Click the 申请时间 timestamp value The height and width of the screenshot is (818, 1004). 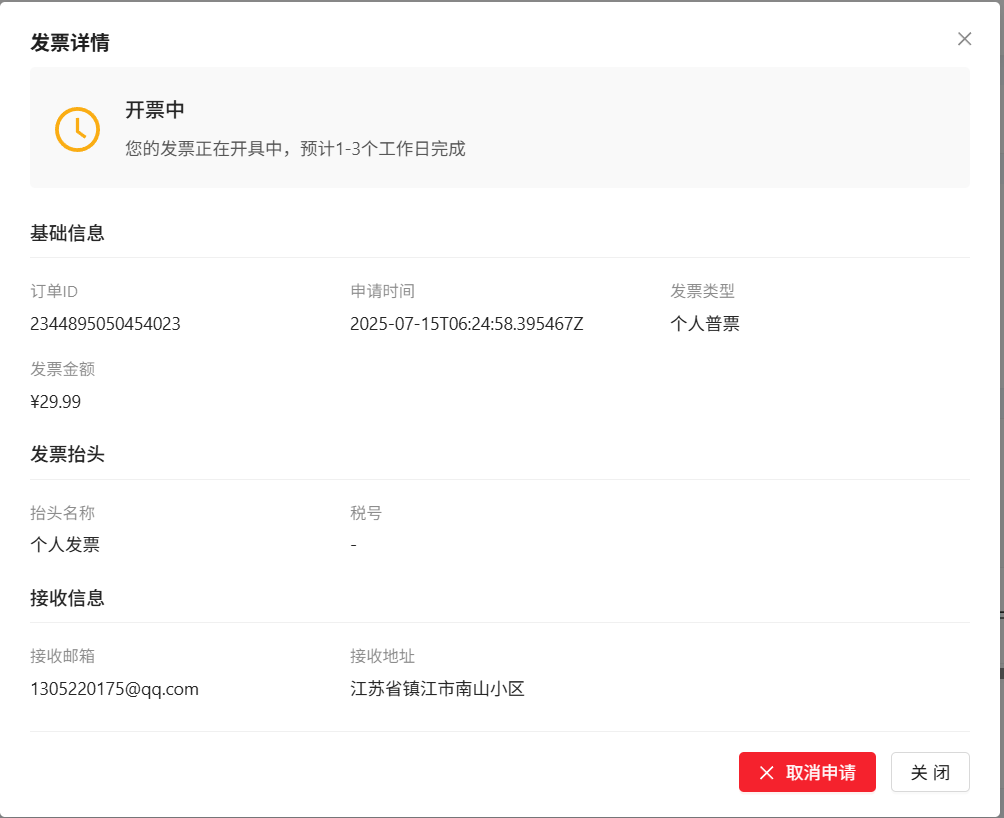[x=466, y=323]
